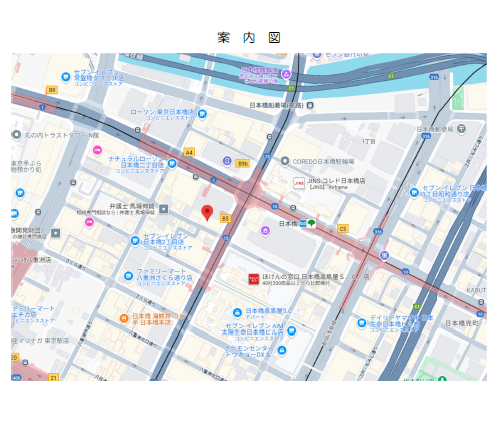Screen dimensions: 501x425
Task: Click the 日本橋船着場 ferry icon
Action: [x=310, y=105]
